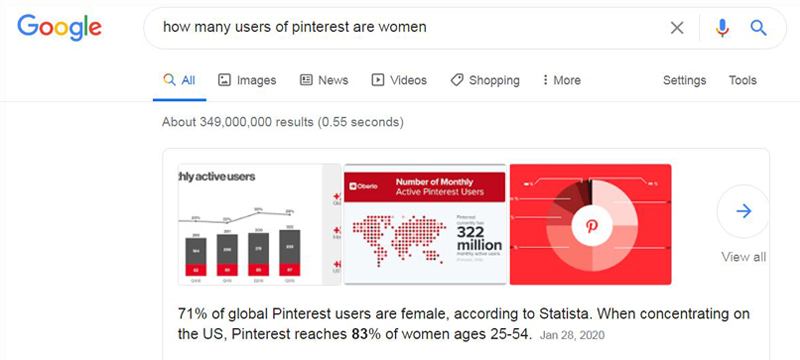This screenshot has height=360, width=800.
Task: Click the blue arrow to view more images
Action: pos(744,211)
